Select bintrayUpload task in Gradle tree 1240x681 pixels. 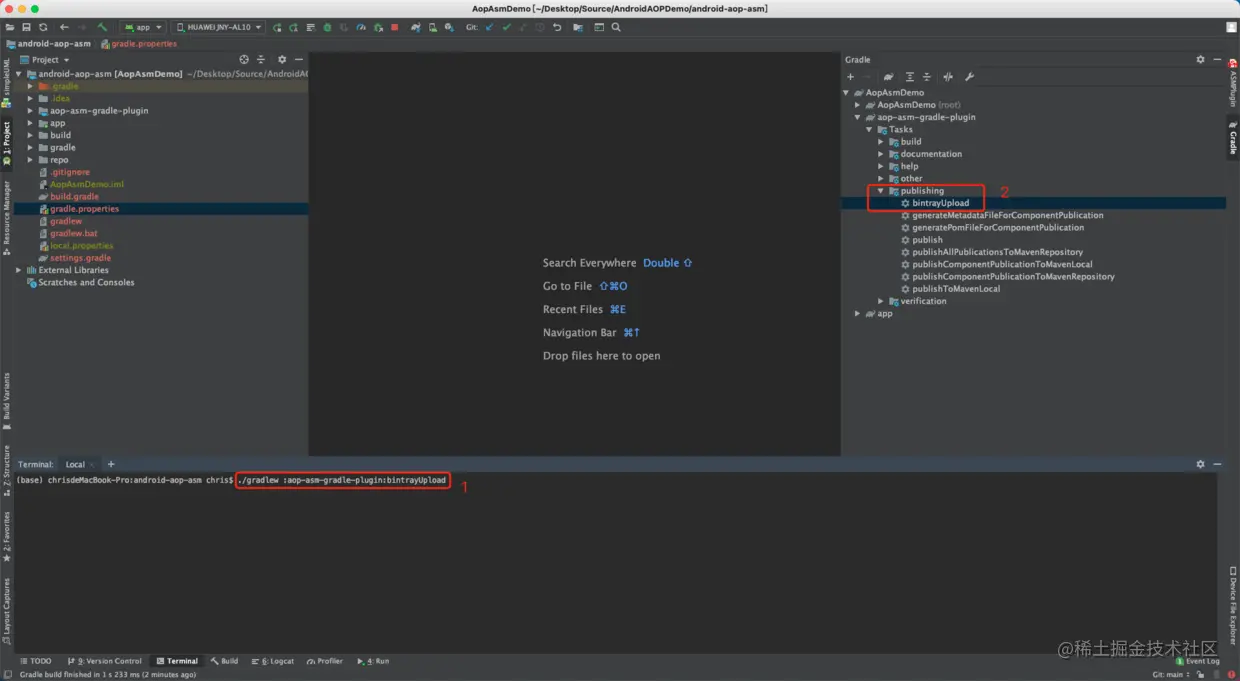[940, 203]
